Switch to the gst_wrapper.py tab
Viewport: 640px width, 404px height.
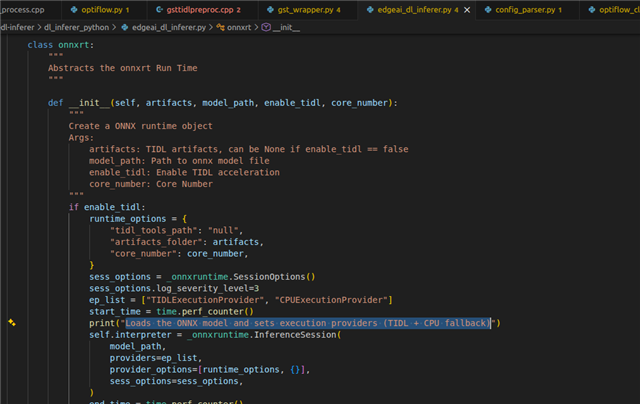coord(309,9)
